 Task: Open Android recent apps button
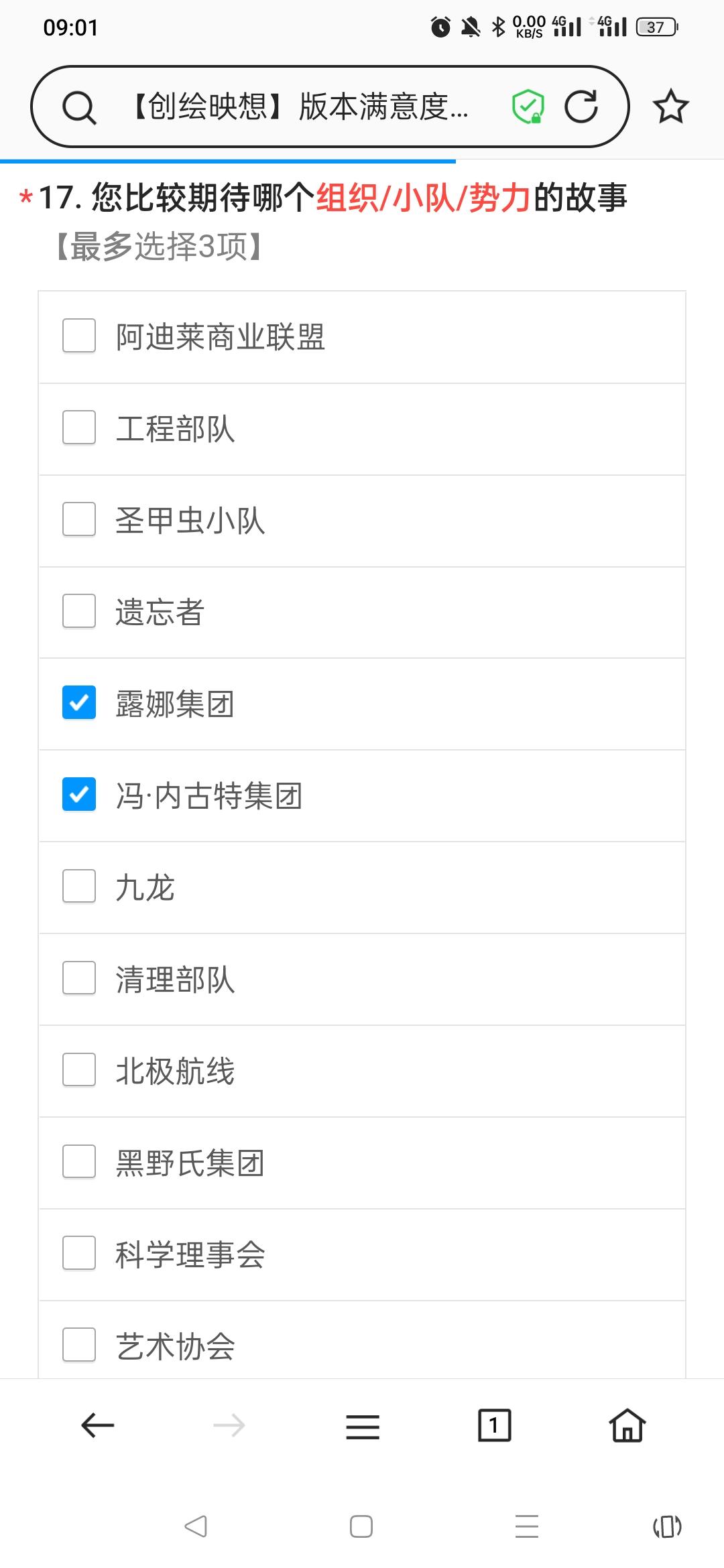point(527,1526)
